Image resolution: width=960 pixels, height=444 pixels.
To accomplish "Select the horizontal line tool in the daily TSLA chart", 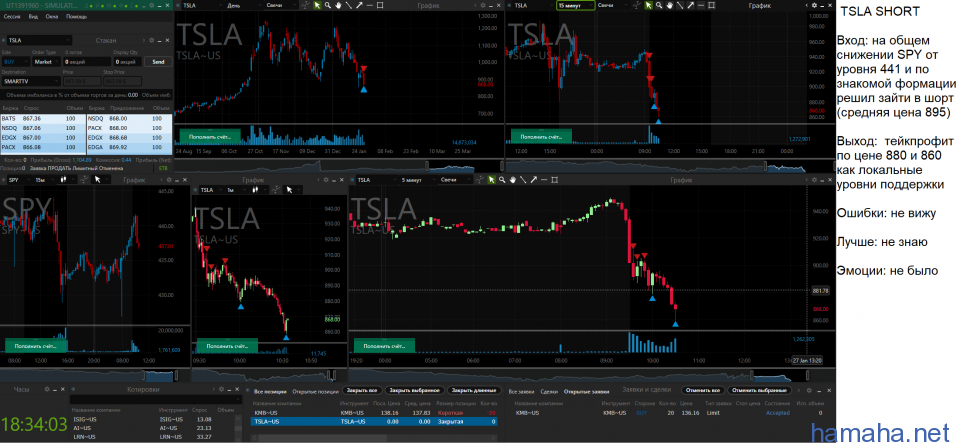I will click(370, 5).
